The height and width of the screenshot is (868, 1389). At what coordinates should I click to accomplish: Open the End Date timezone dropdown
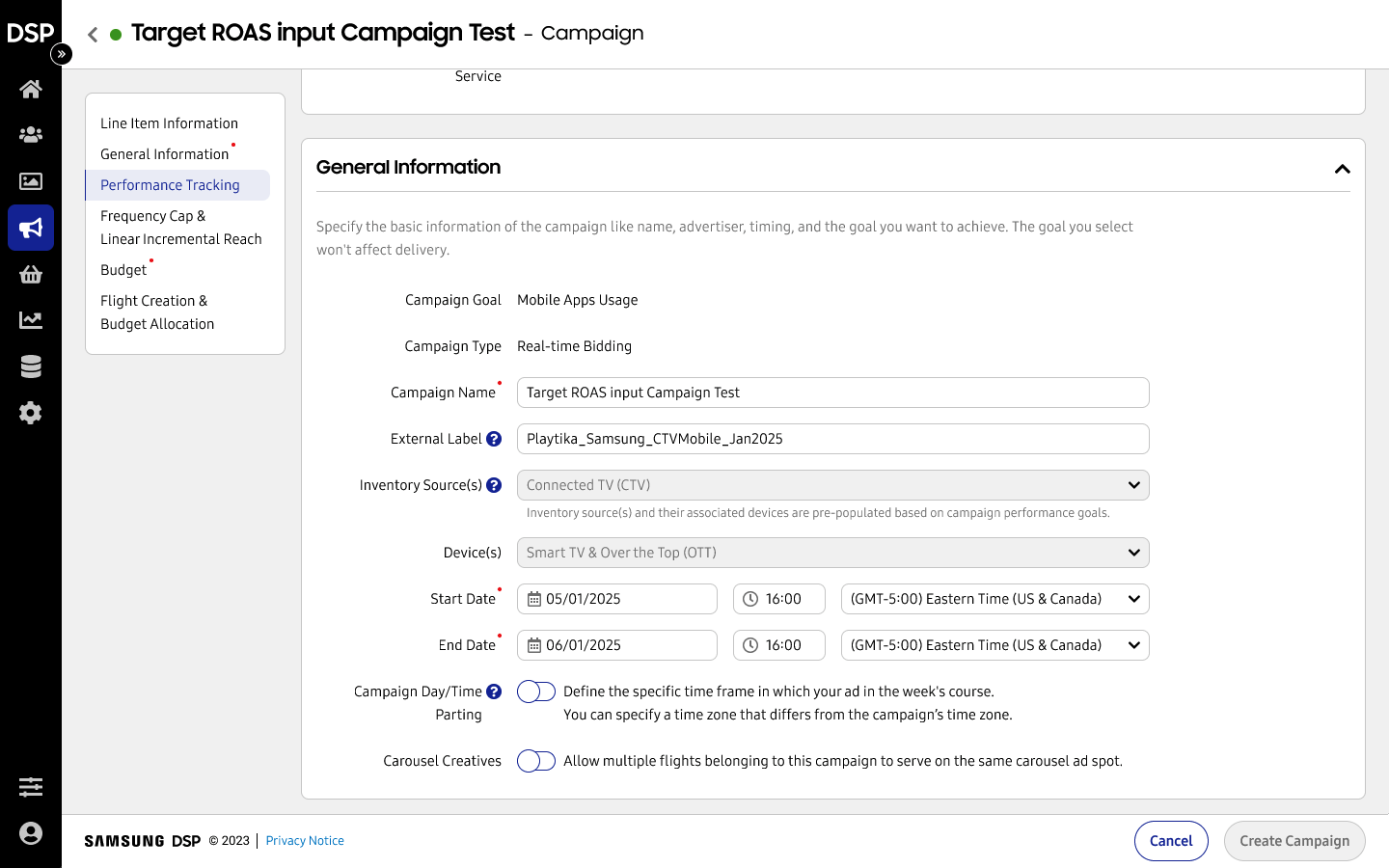point(994,645)
